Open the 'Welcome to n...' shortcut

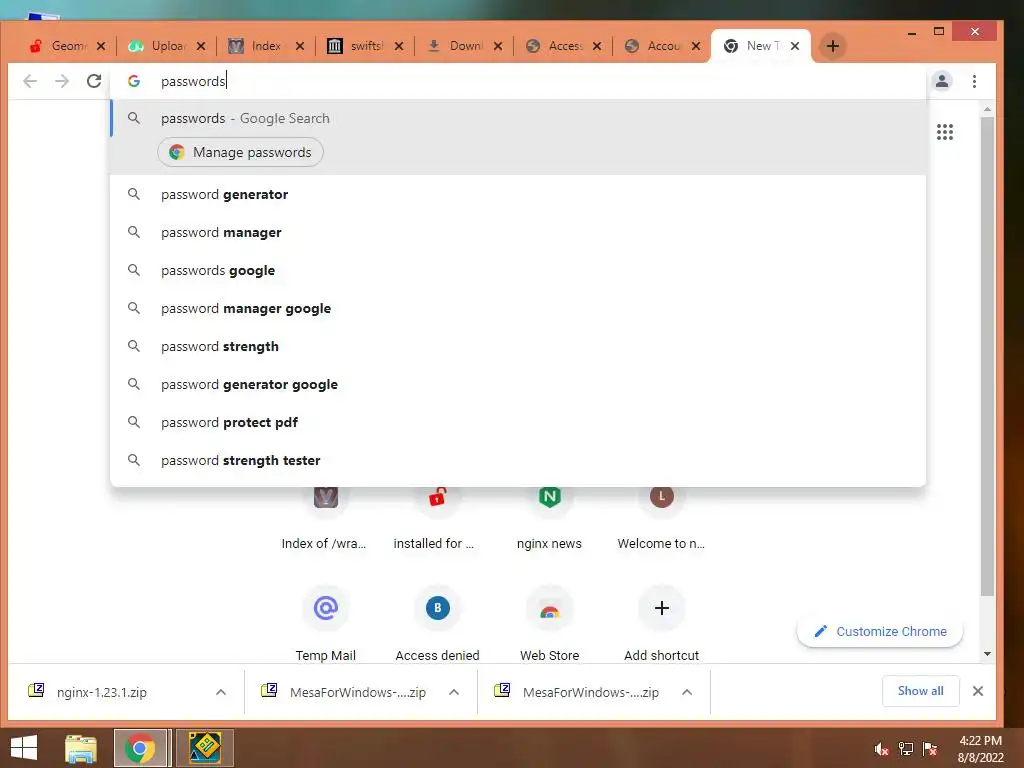pyautogui.click(x=661, y=519)
